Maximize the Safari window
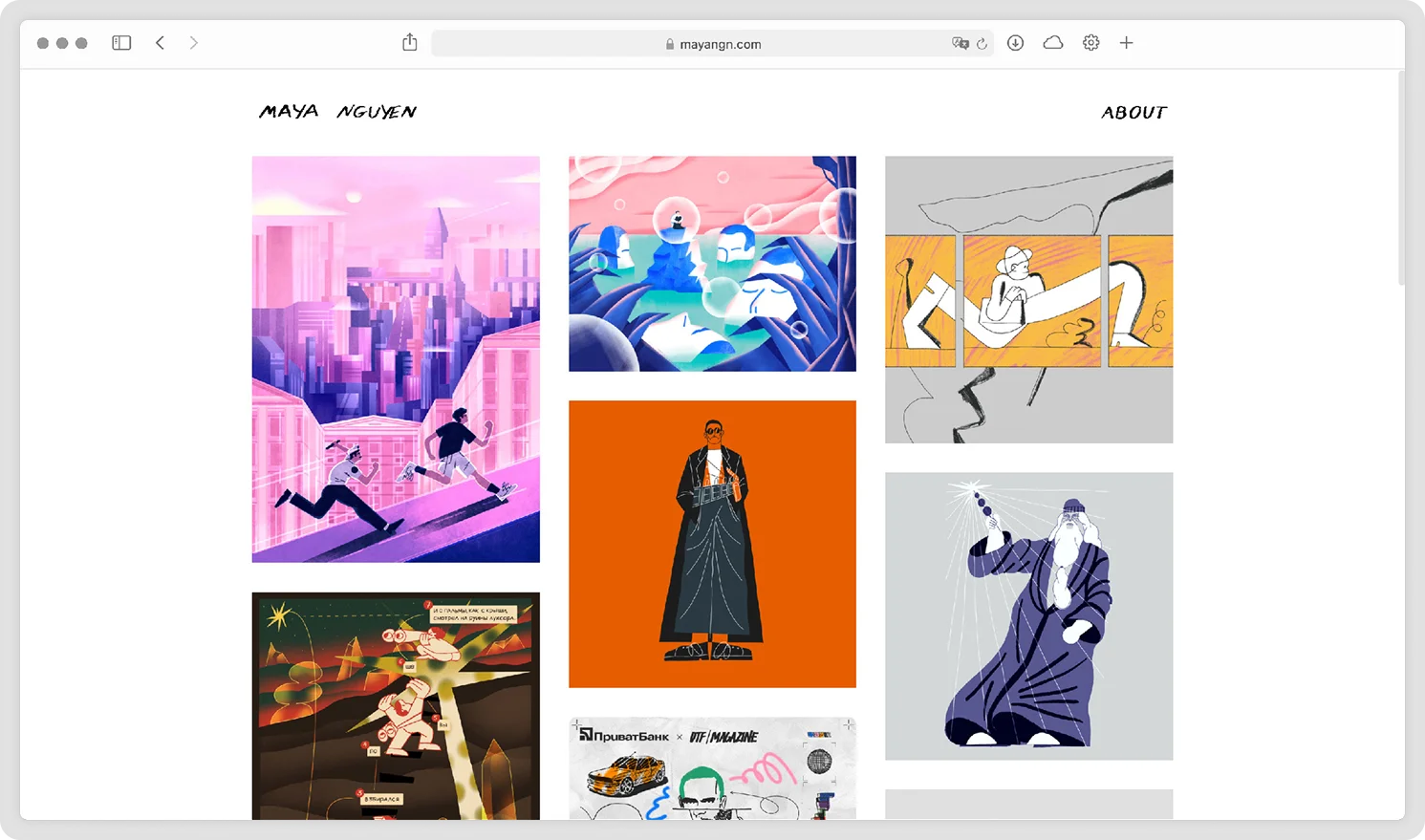Viewport: 1425px width, 840px height. (x=81, y=43)
